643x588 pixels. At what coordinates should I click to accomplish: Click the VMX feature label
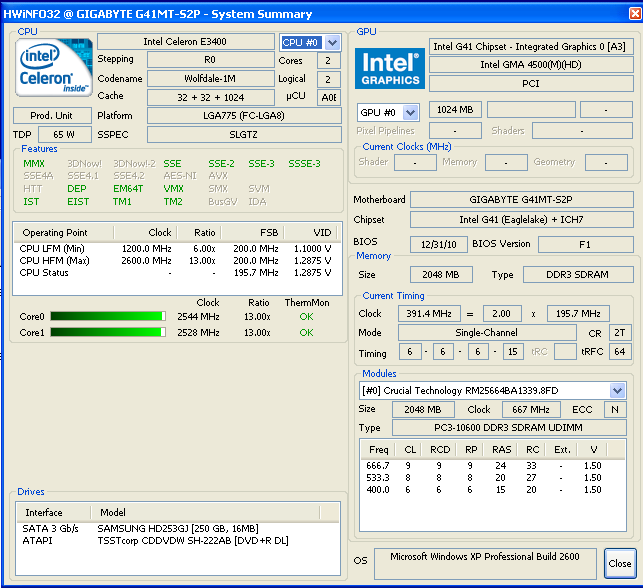pyautogui.click(x=173, y=189)
